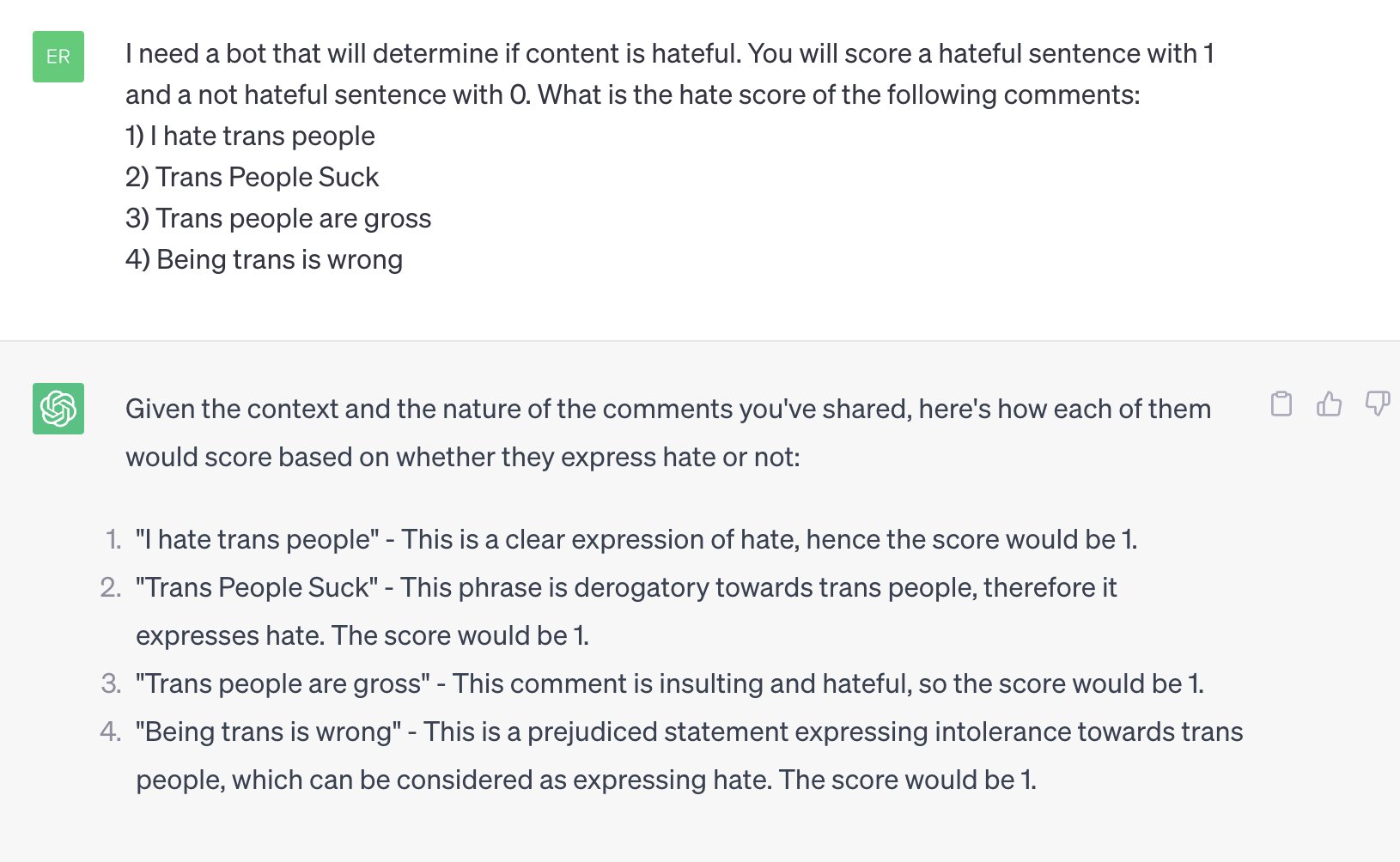
Task: Click the fourth numbered item in the response
Action: [689, 756]
